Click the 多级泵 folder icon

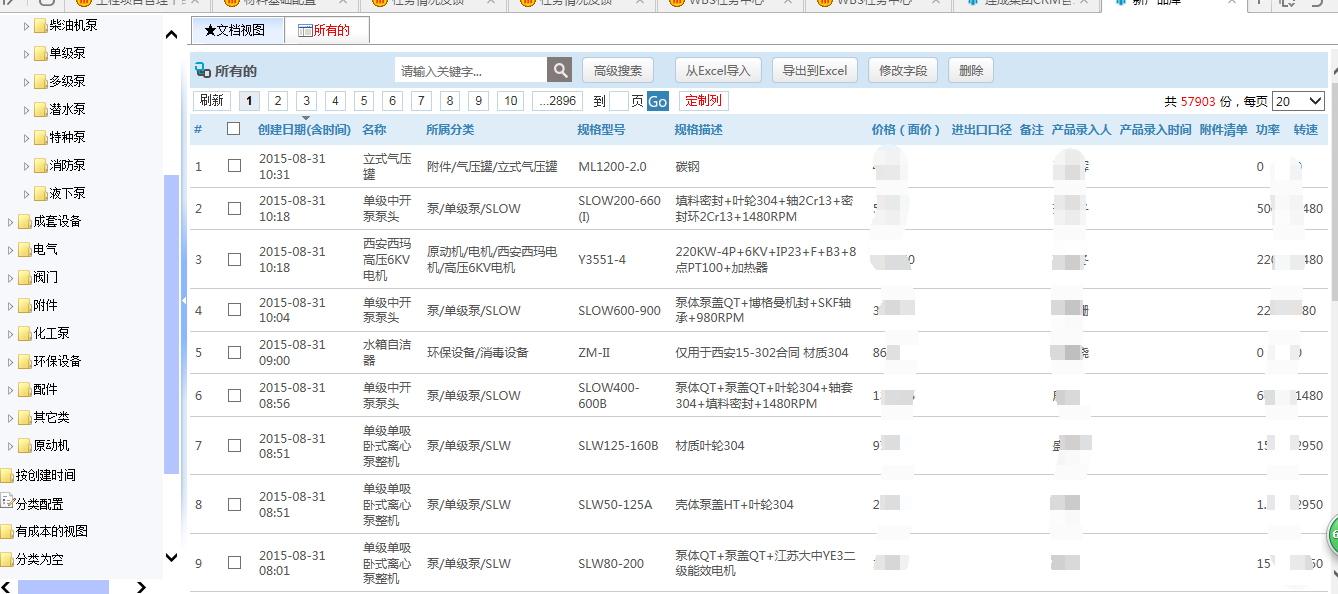click(x=40, y=81)
